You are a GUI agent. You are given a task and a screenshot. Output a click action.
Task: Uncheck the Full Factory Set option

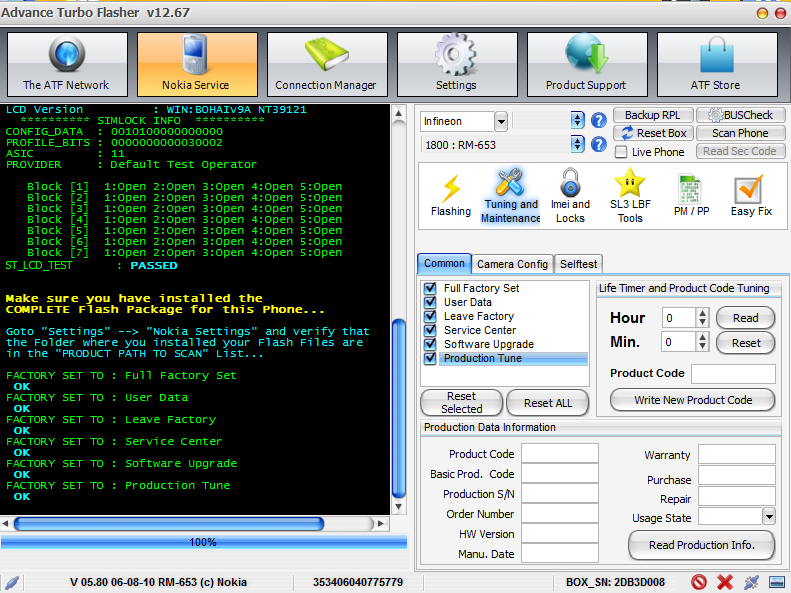(x=430, y=288)
